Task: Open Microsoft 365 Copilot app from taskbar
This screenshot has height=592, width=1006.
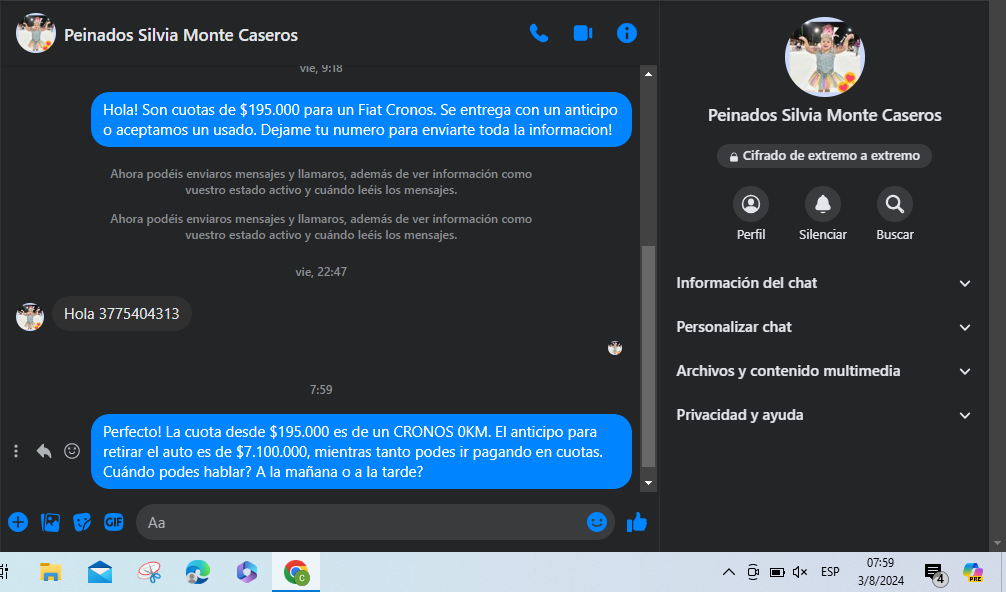Action: pyautogui.click(x=246, y=571)
